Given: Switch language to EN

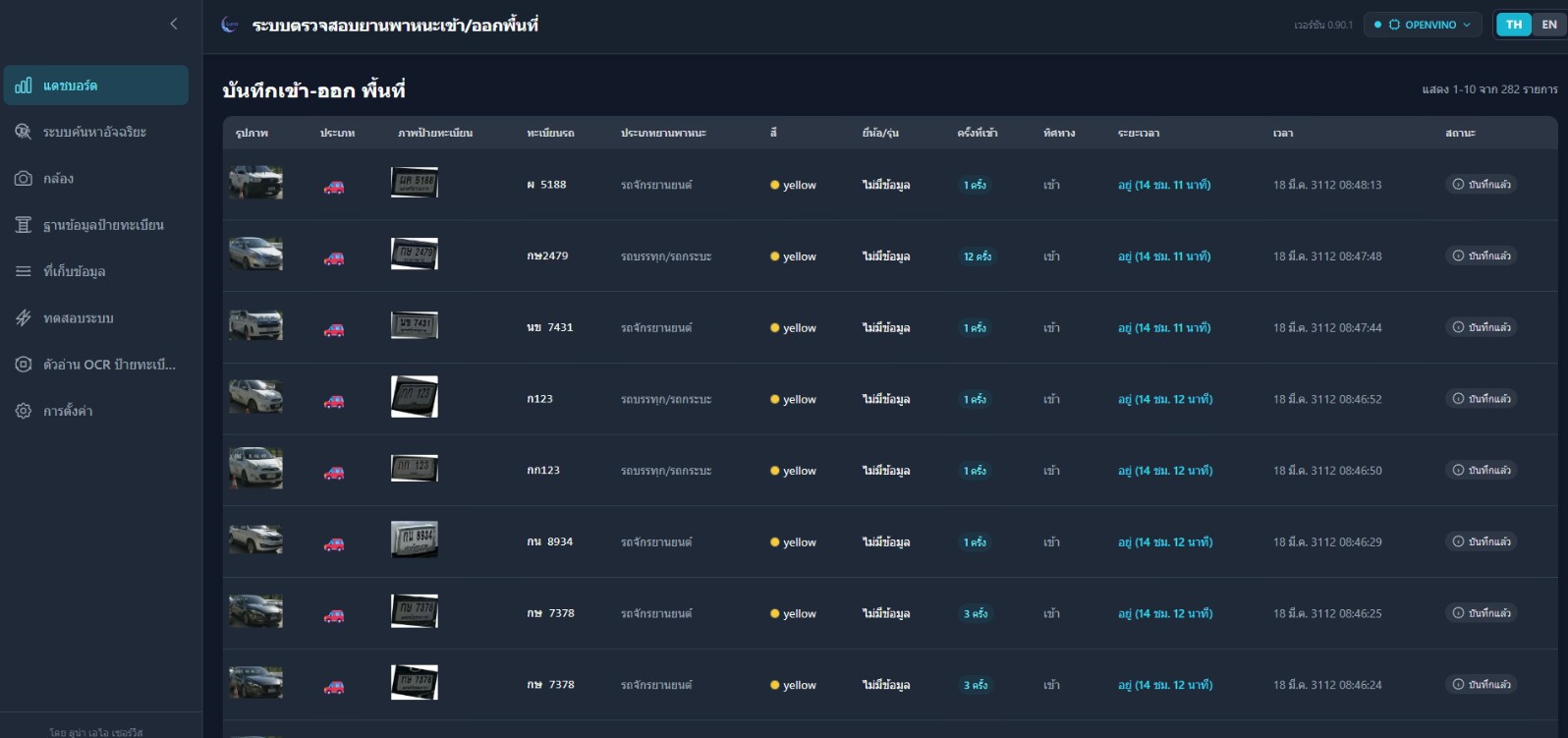Looking at the screenshot, I should [x=1549, y=25].
